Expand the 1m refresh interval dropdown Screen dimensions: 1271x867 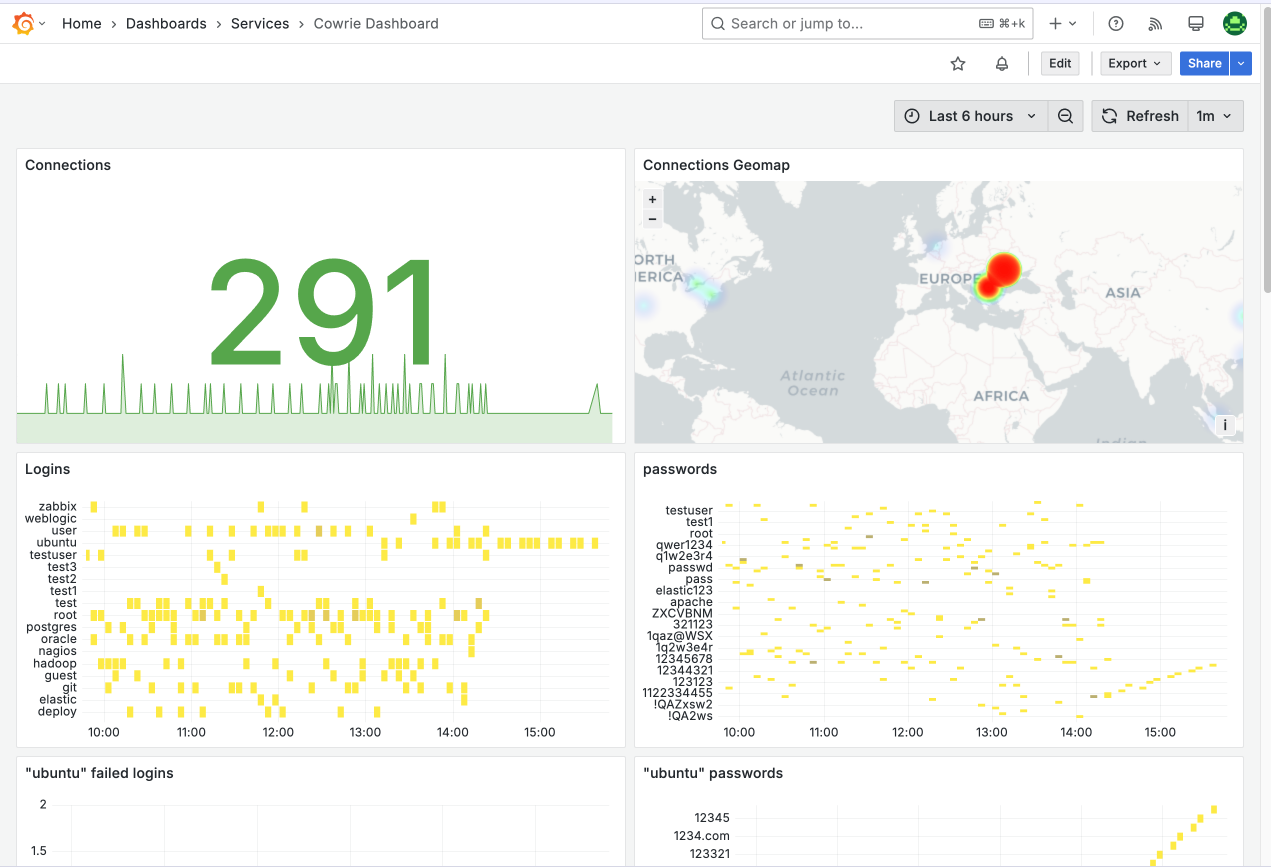(x=1216, y=116)
